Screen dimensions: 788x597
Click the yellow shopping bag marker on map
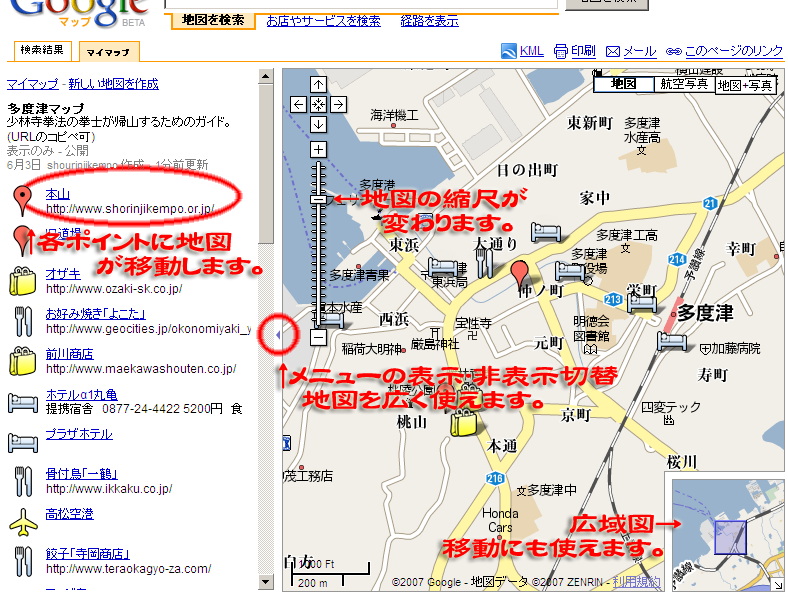463,421
